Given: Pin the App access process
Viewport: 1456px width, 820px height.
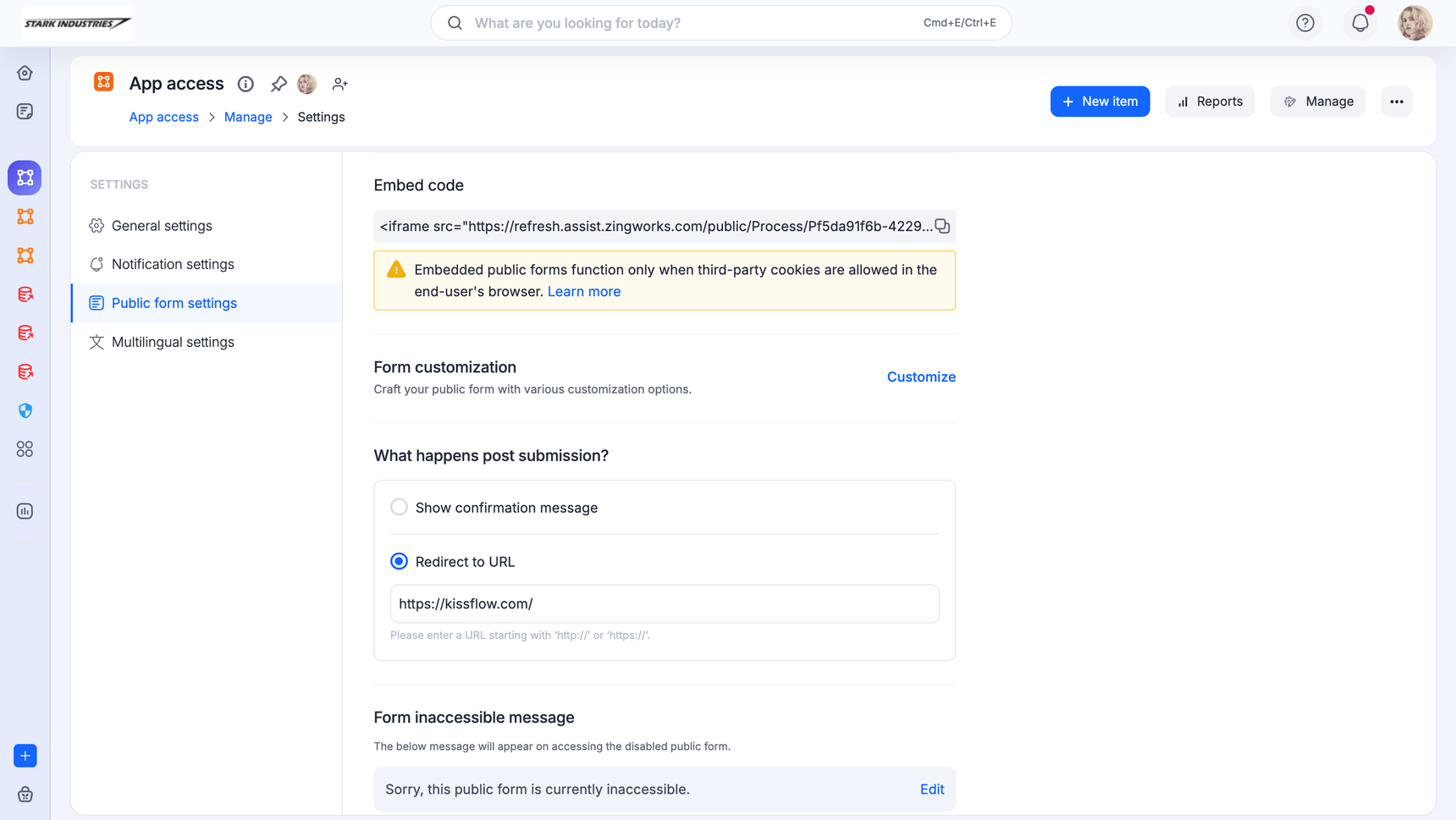Looking at the screenshot, I should click(279, 84).
